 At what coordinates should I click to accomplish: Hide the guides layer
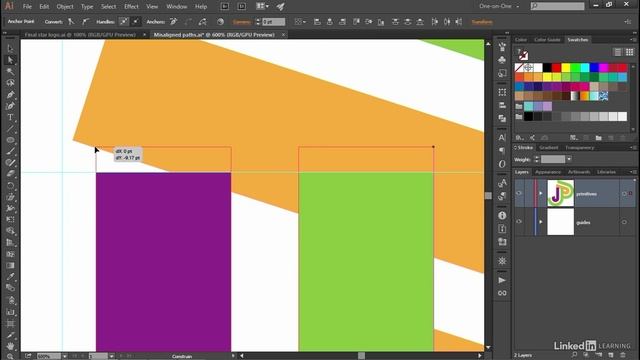pos(519,222)
